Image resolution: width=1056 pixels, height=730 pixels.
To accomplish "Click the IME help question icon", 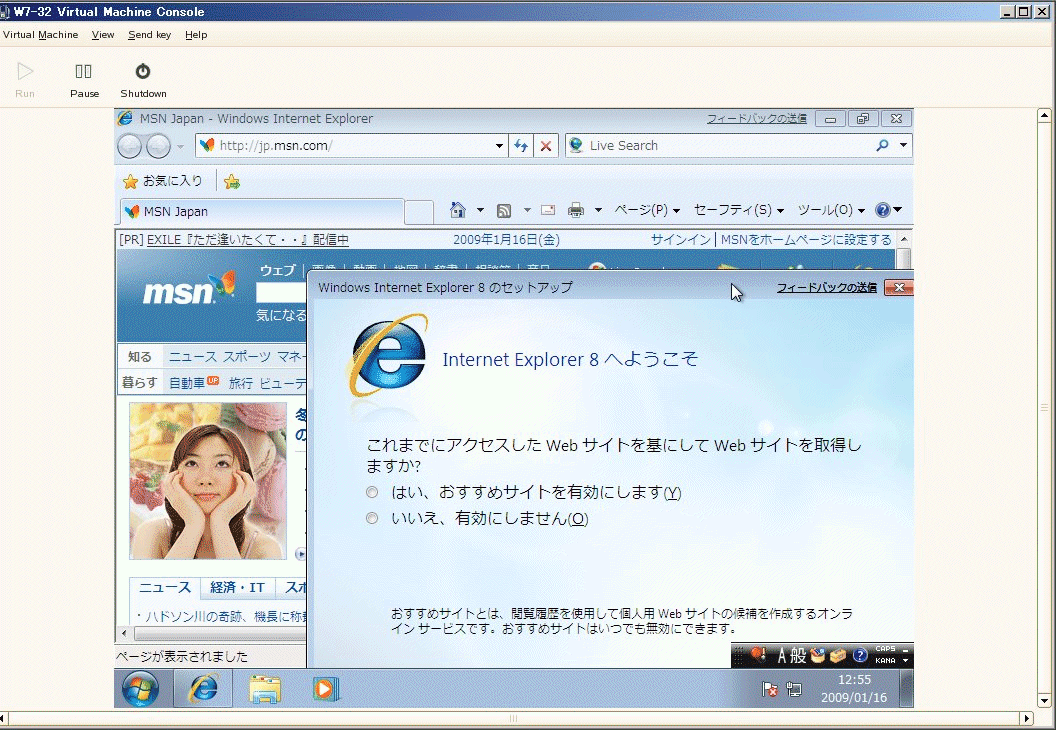I will pyautogui.click(x=860, y=655).
